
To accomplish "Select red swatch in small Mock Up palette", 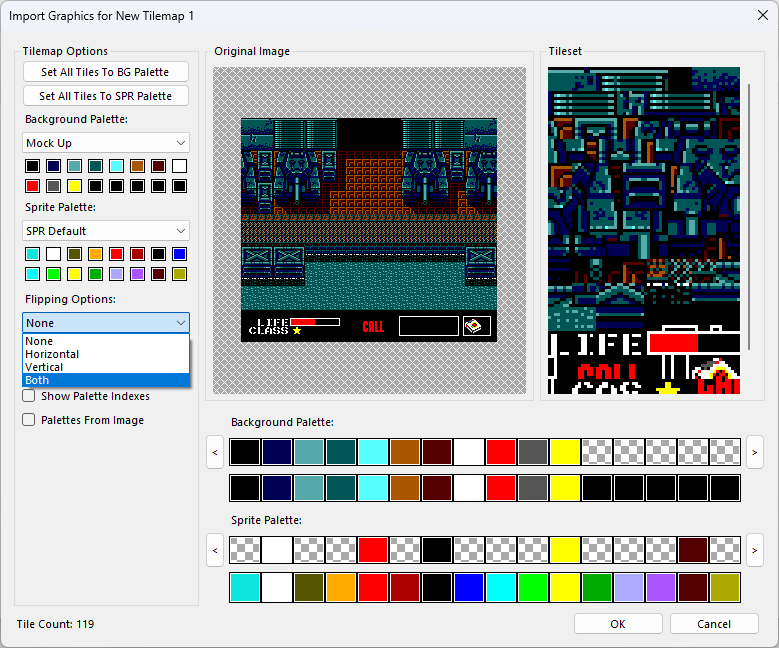I will [x=32, y=186].
